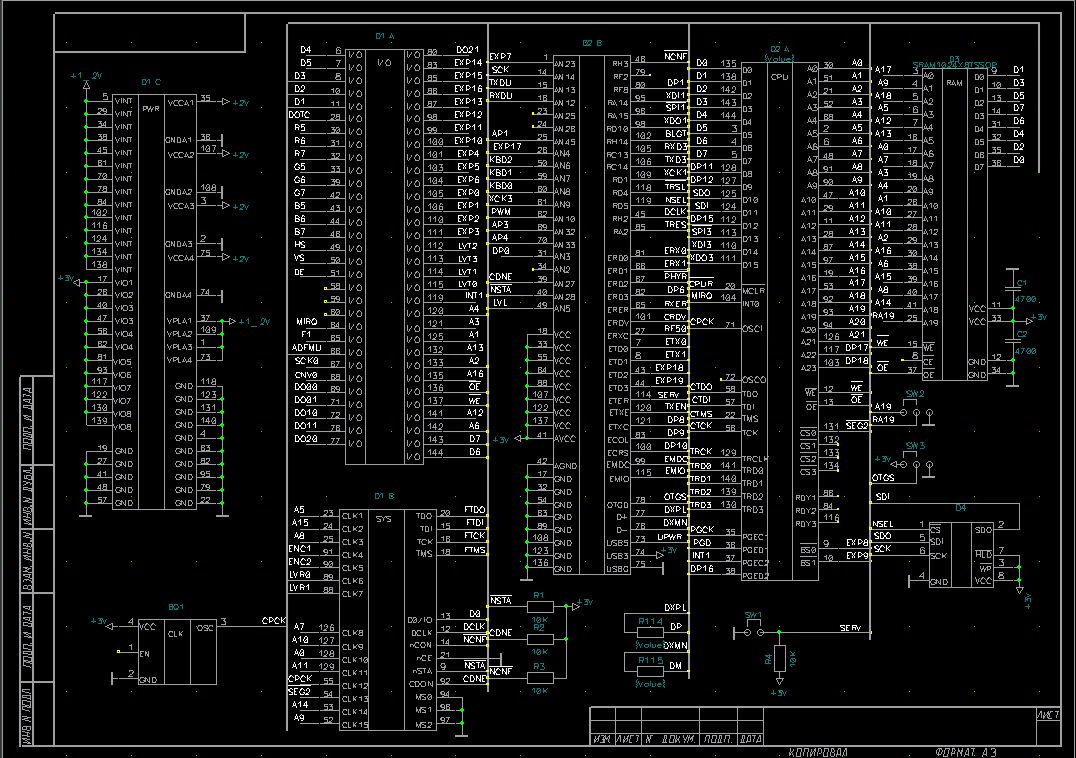
Task: Select resistor R1 symbol
Action: 538,607
